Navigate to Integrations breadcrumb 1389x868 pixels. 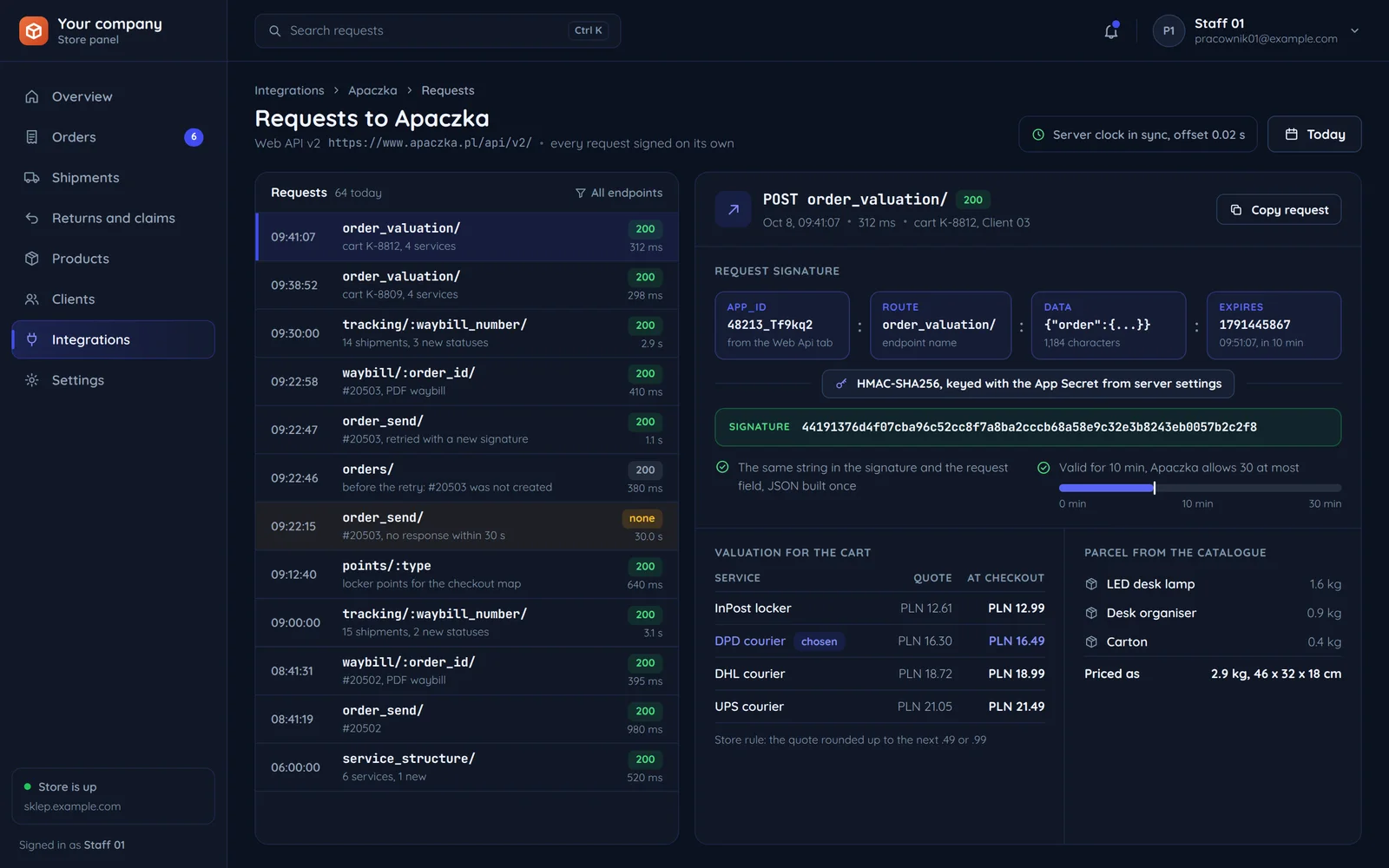[x=289, y=90]
